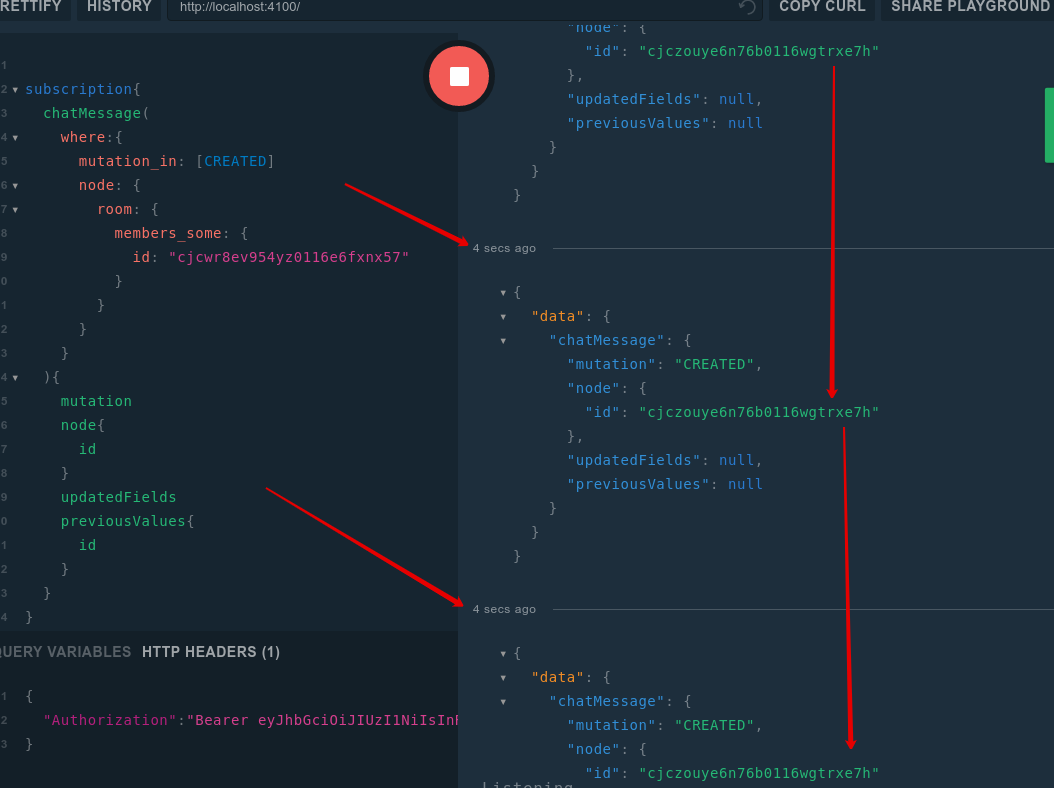The image size is (1054, 788).
Task: Click the green scrollbar handle on the right
Action: pos(1048,125)
